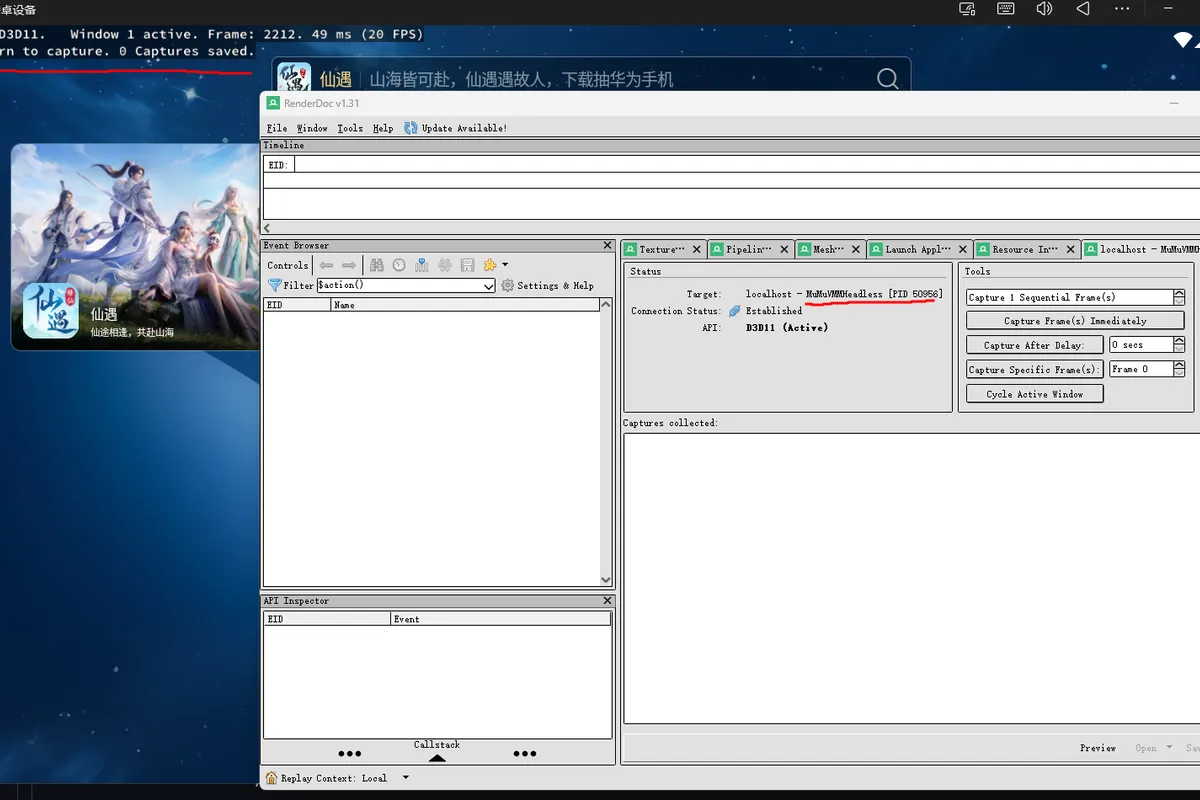Open the Tools menu in RenderDoc
Viewport: 1200px width, 800px height.
350,128
